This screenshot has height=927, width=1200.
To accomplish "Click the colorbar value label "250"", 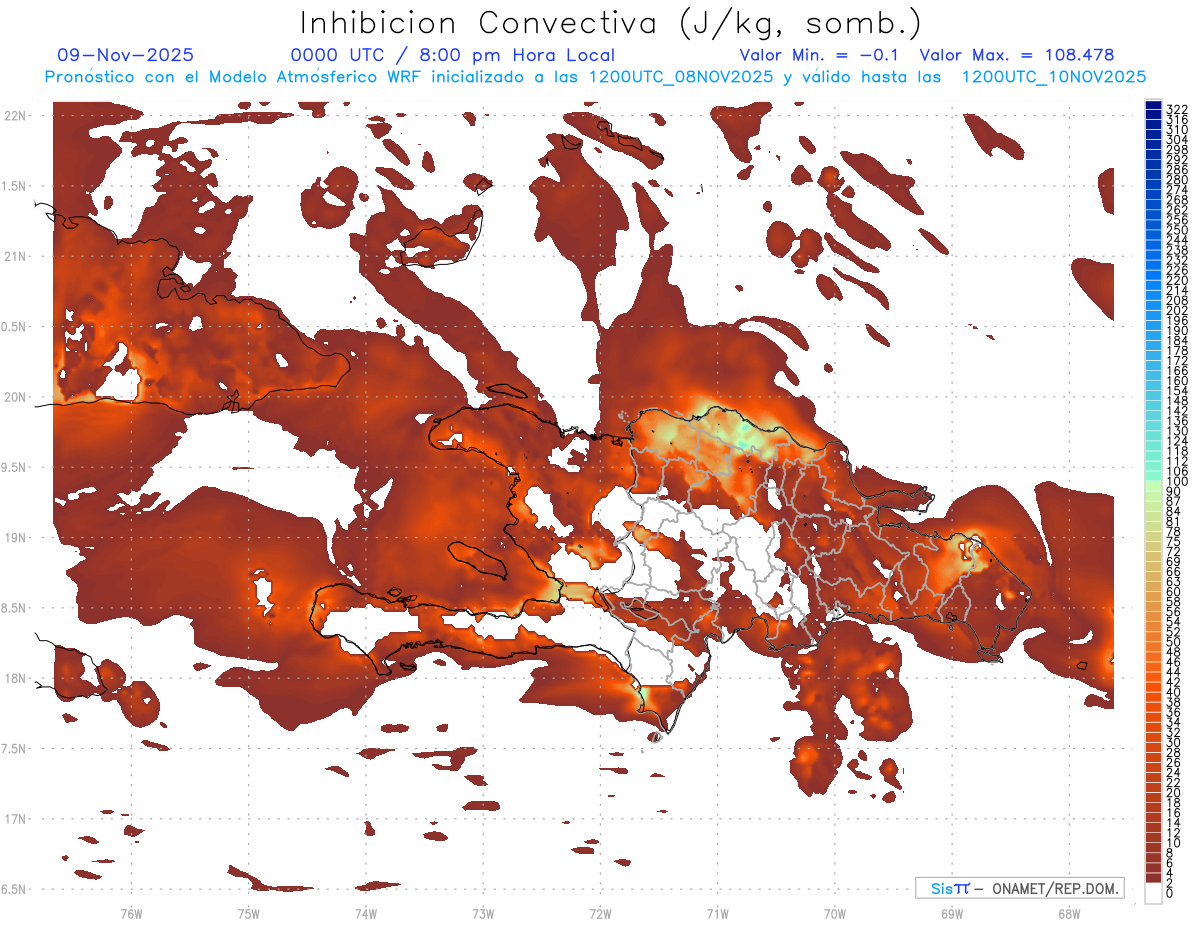I will point(1177,230).
